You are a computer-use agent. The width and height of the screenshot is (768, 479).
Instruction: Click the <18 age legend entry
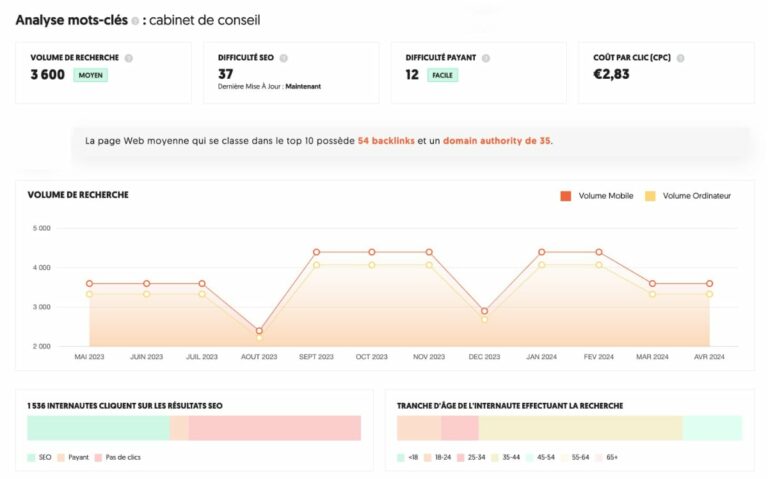[x=408, y=457]
